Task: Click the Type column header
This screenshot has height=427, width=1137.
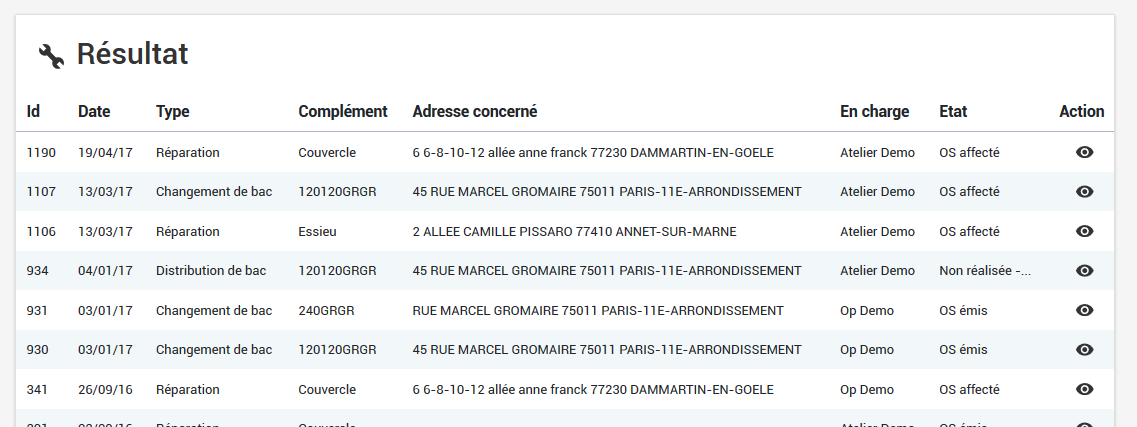Action: click(x=172, y=112)
